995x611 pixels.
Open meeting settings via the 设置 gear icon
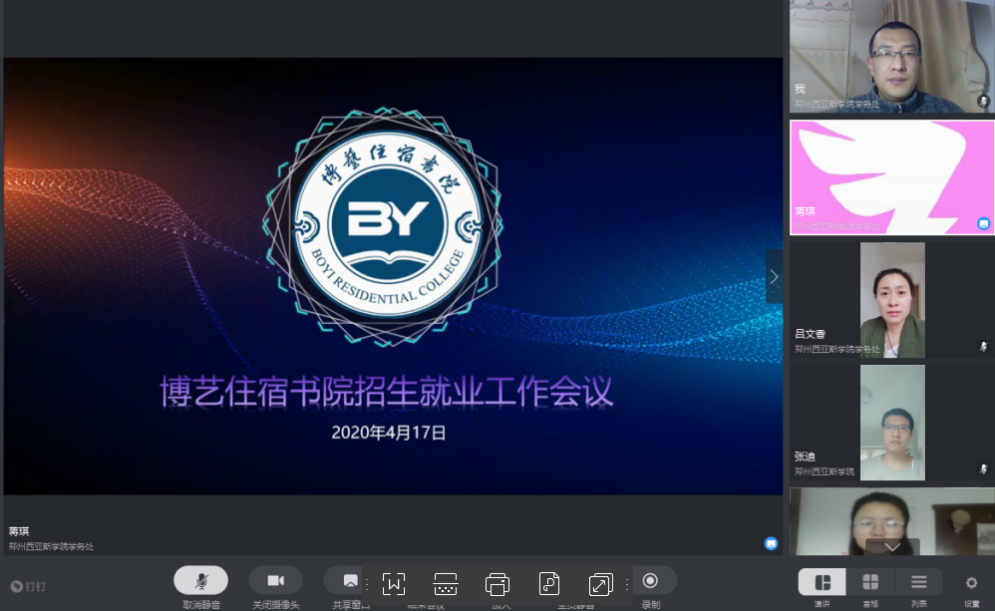(970, 583)
